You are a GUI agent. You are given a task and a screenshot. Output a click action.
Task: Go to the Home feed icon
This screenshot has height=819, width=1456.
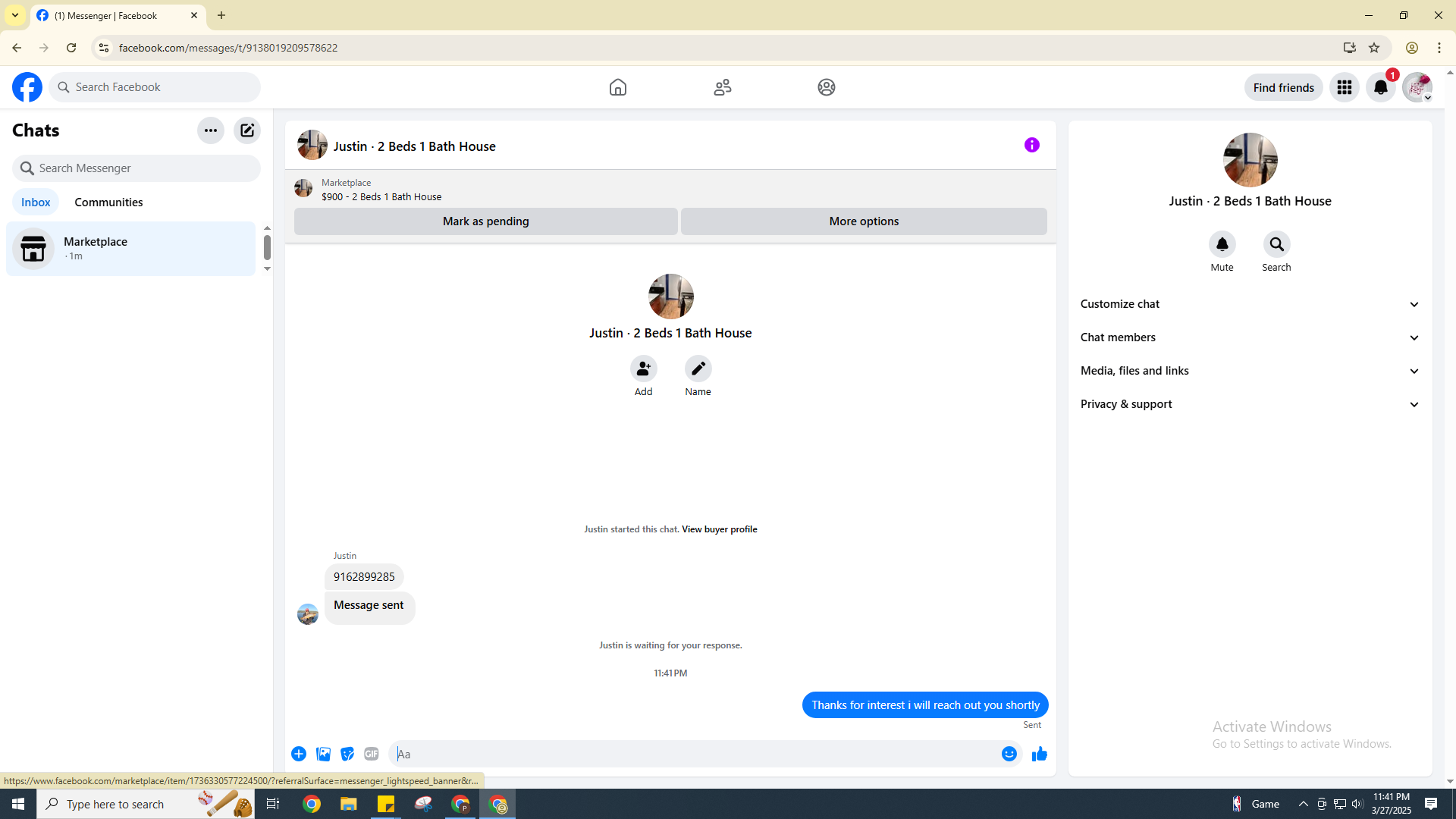(618, 87)
